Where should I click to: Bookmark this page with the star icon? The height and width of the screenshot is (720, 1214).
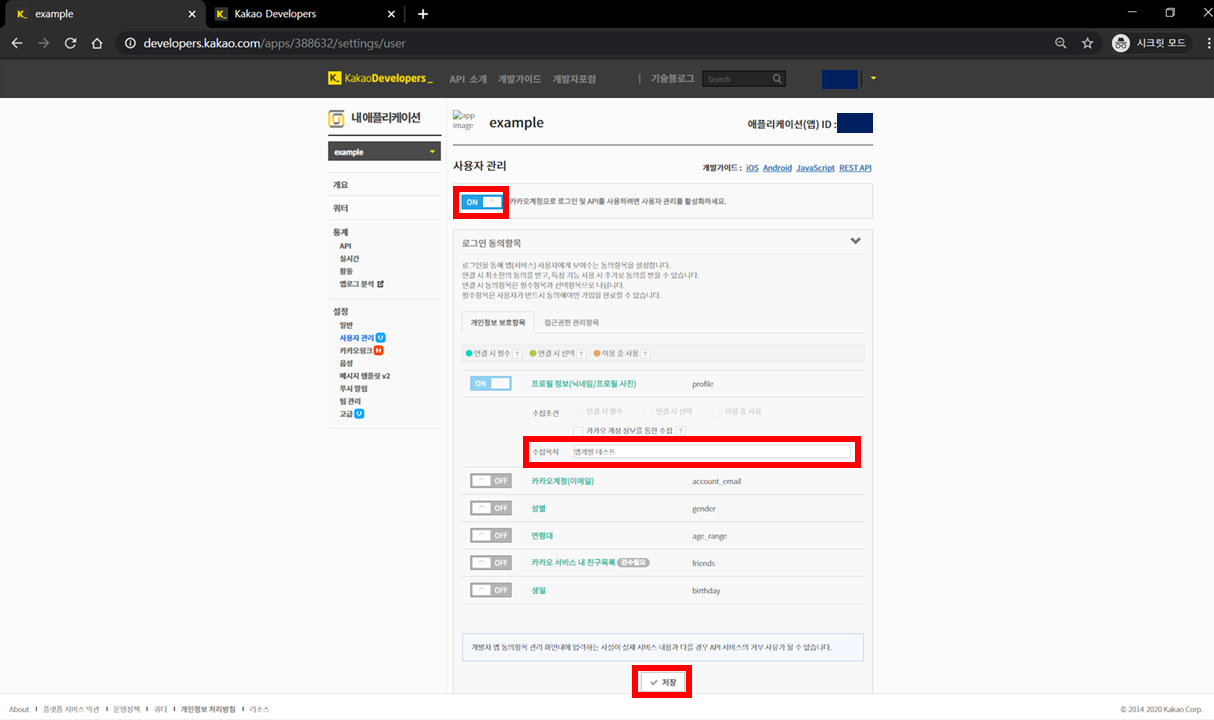point(1087,43)
